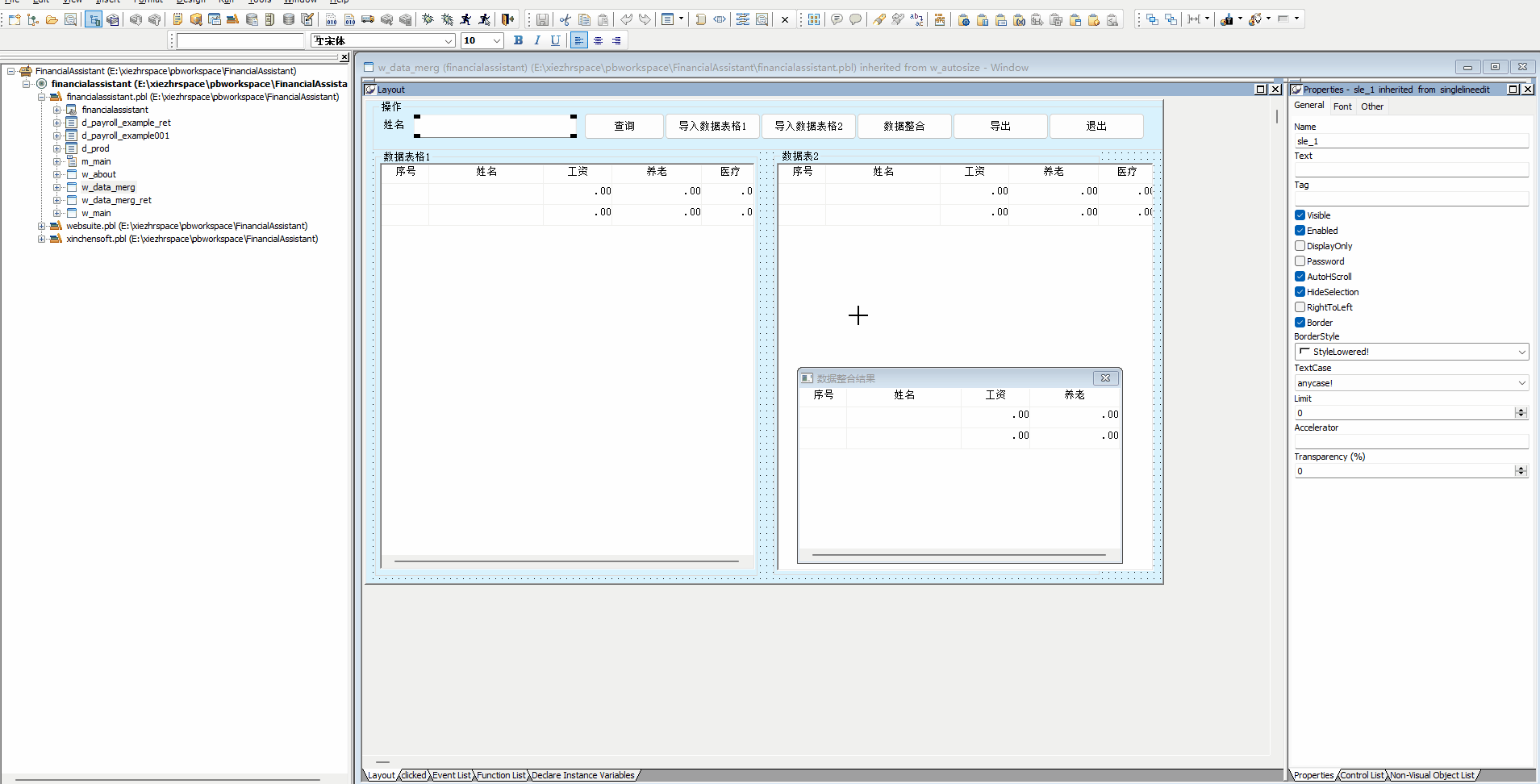
Task: Expand the websuite.pbl tree node
Action: pos(42,226)
